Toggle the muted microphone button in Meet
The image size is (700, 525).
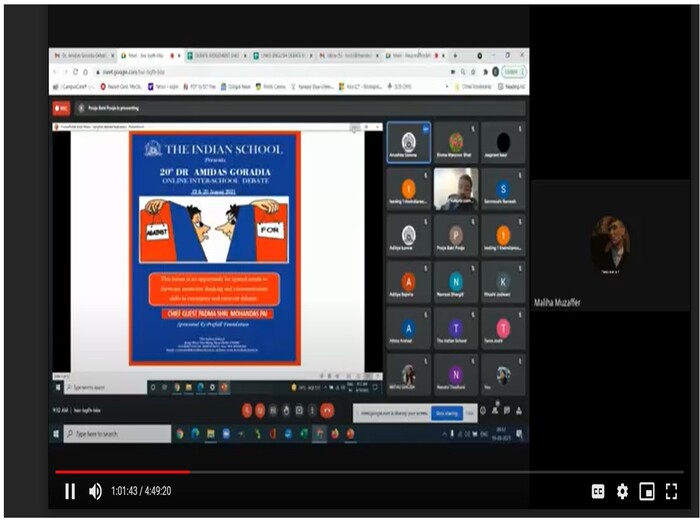click(x=247, y=410)
